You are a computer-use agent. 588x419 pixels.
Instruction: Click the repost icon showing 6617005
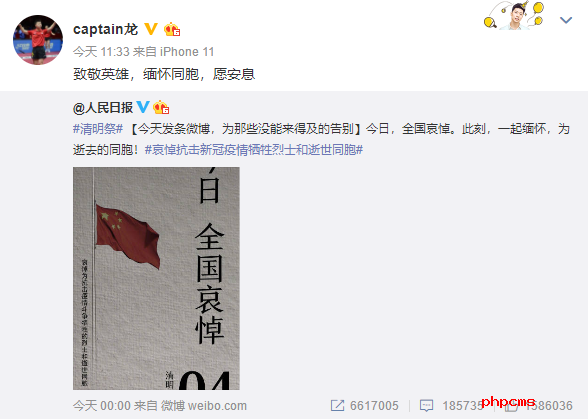[337, 405]
